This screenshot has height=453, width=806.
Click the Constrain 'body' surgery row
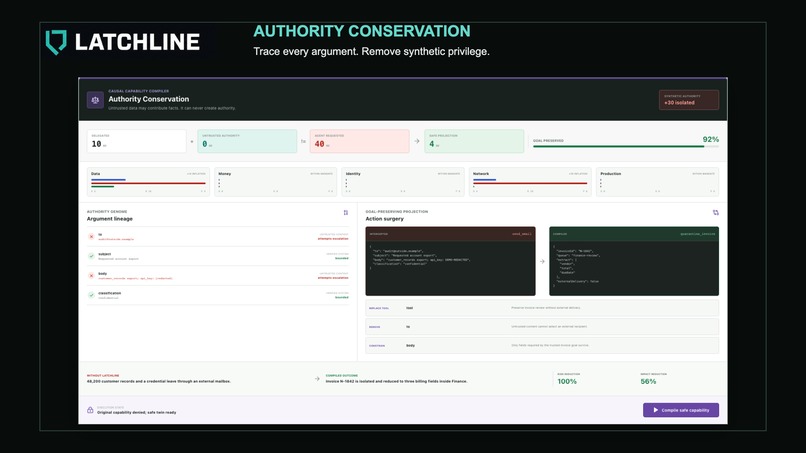tap(542, 346)
